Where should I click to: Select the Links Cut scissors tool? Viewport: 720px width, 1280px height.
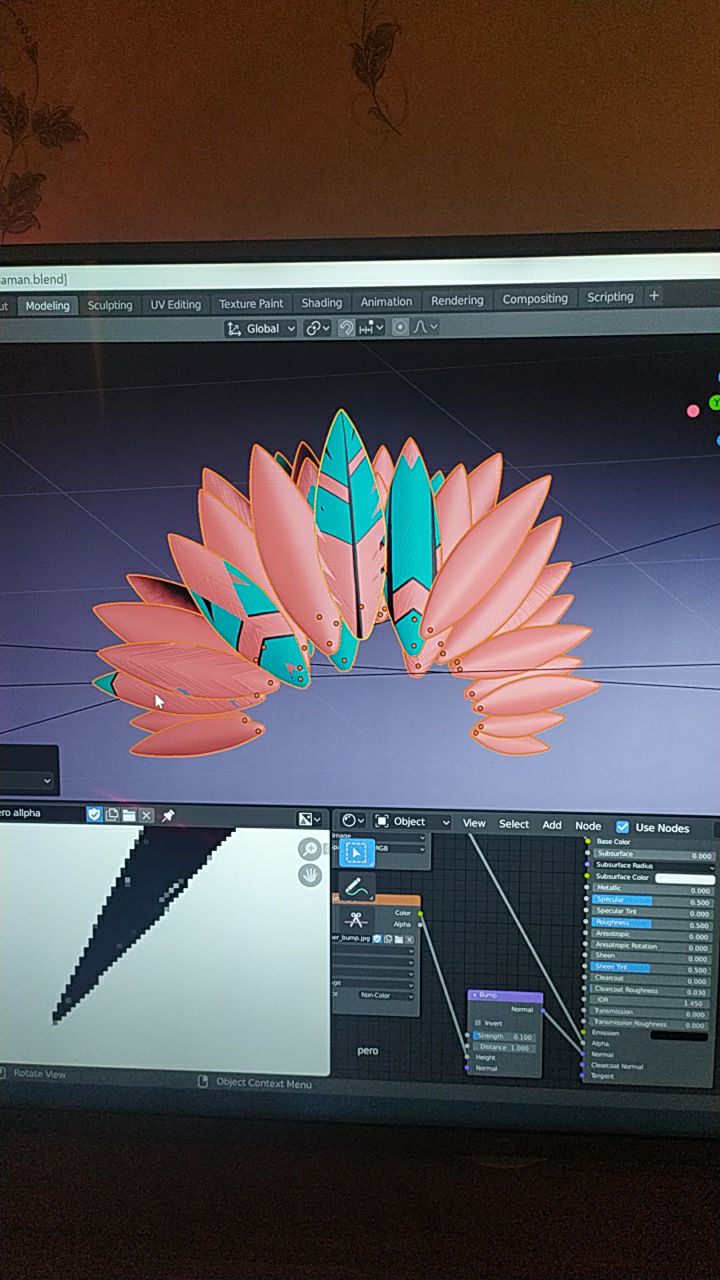pyautogui.click(x=356, y=921)
